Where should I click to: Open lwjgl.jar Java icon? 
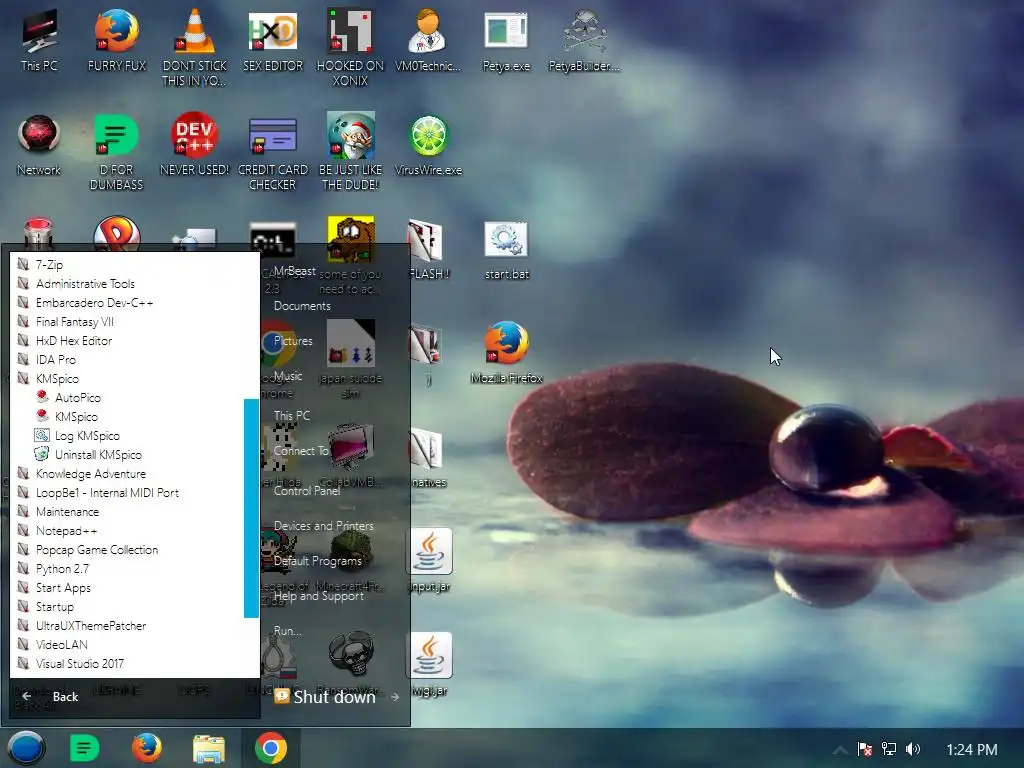pos(429,665)
